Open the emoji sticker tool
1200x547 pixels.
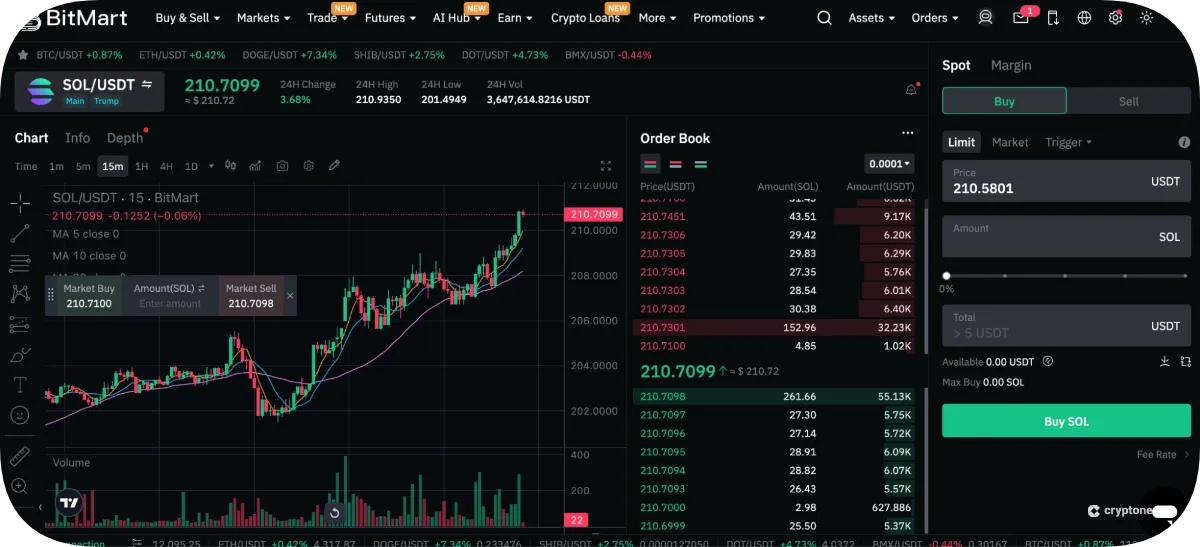(20, 414)
